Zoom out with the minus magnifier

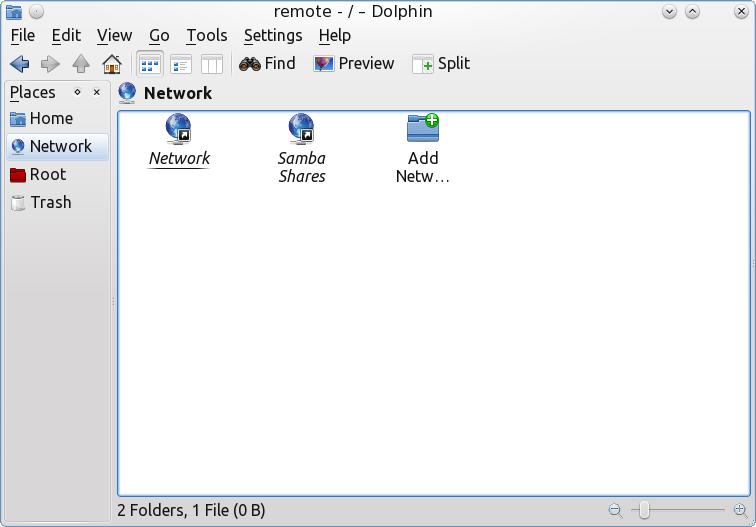click(x=616, y=510)
